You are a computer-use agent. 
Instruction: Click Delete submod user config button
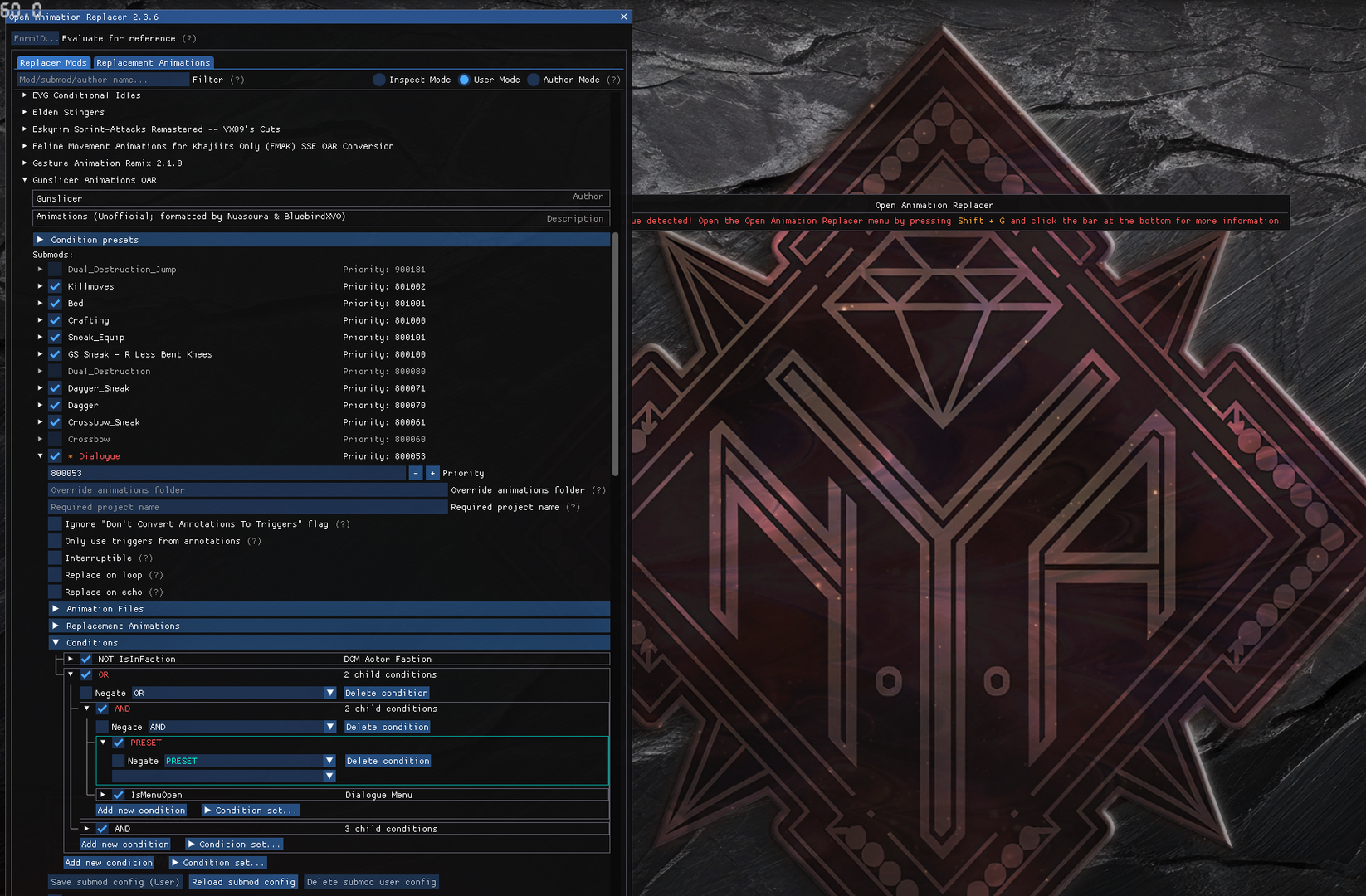click(371, 882)
